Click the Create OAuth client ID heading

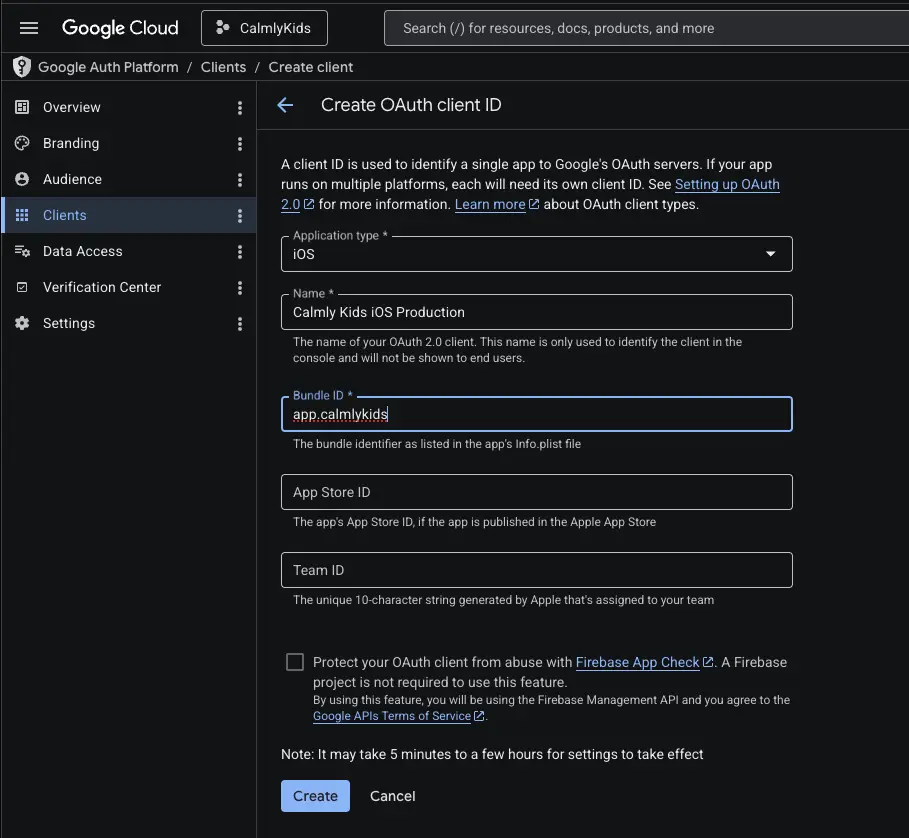pyautogui.click(x=411, y=105)
